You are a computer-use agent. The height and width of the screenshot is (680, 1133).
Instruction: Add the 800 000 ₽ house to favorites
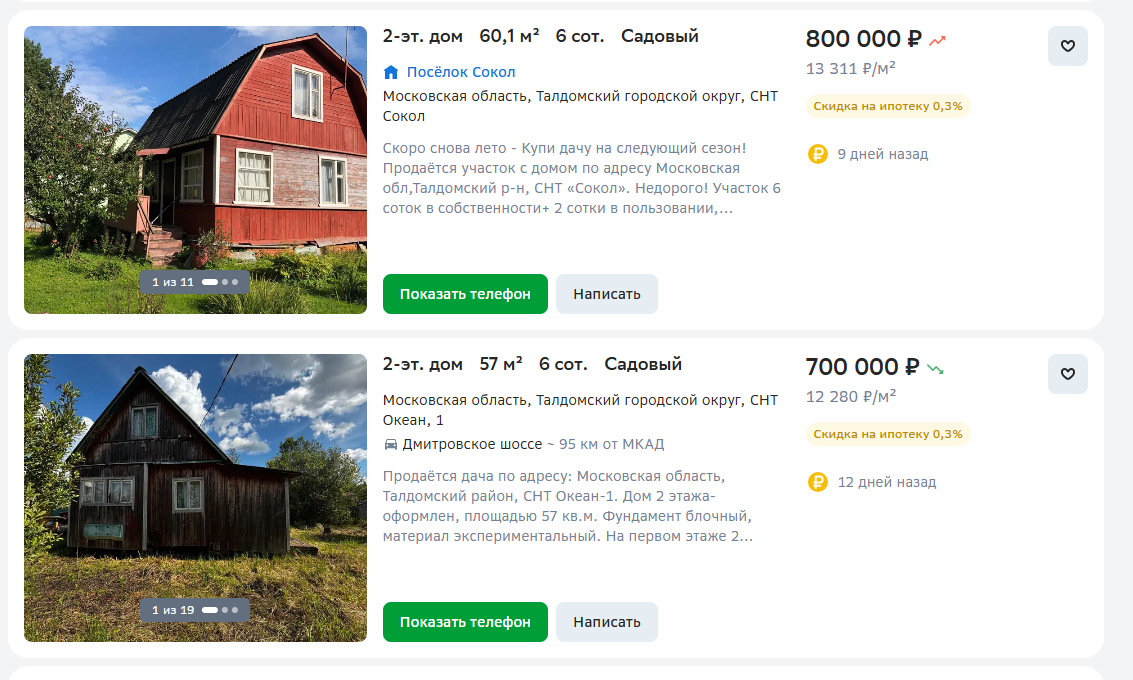[x=1067, y=46]
